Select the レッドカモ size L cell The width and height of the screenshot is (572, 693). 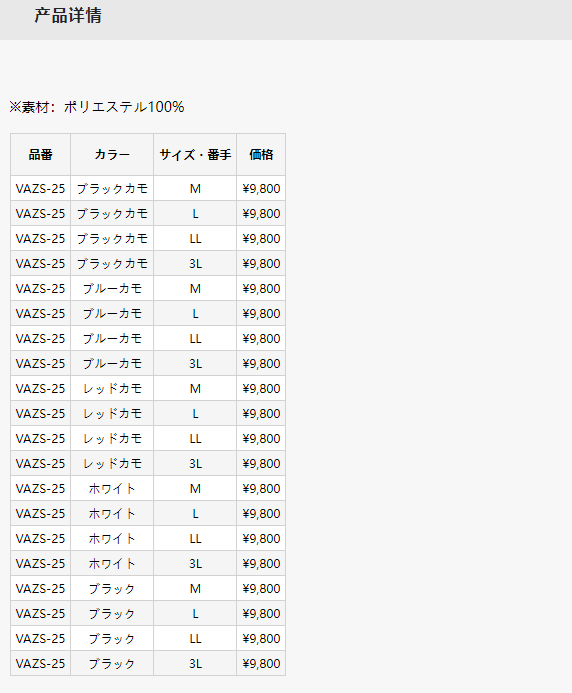coord(195,414)
